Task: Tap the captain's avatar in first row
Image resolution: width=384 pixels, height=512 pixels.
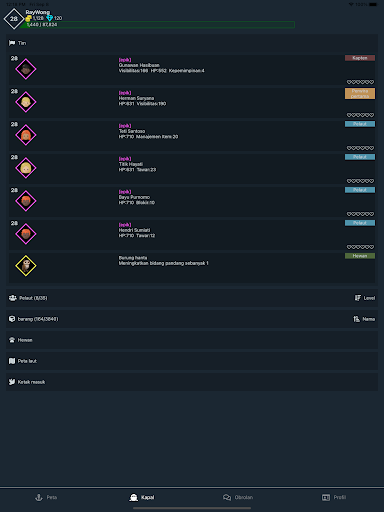Action: 26,69
